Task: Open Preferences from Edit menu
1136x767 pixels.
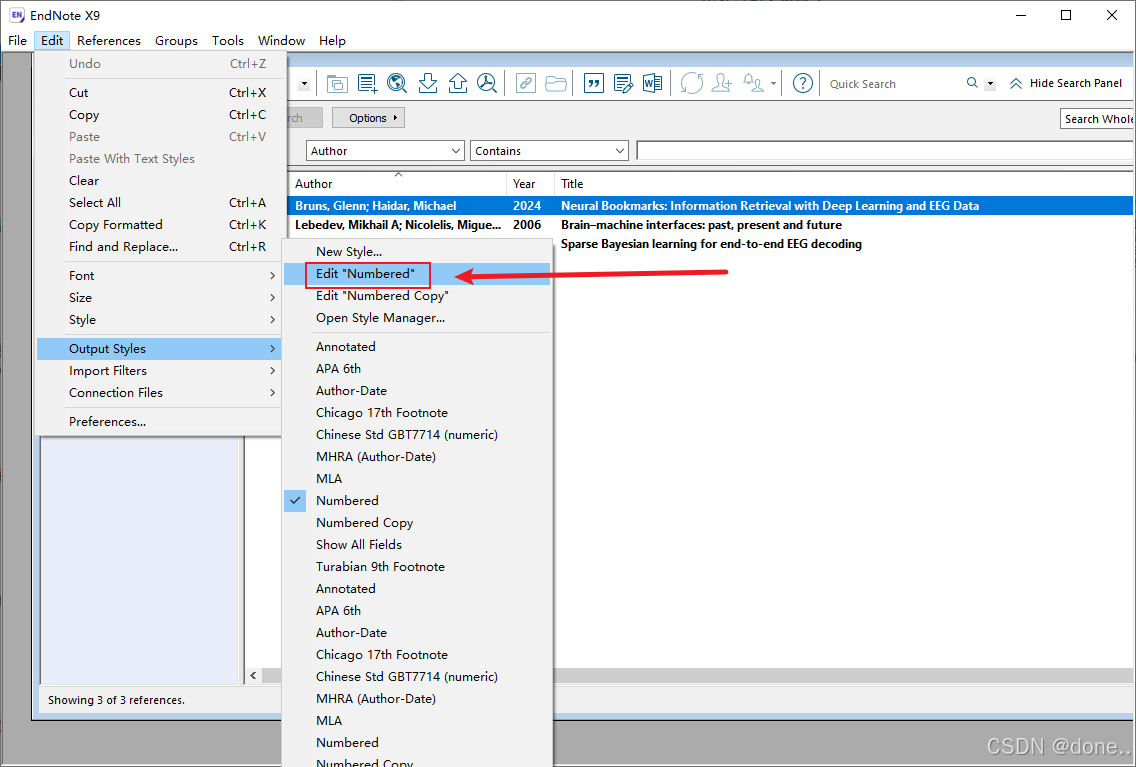Action: pyautogui.click(x=159, y=422)
